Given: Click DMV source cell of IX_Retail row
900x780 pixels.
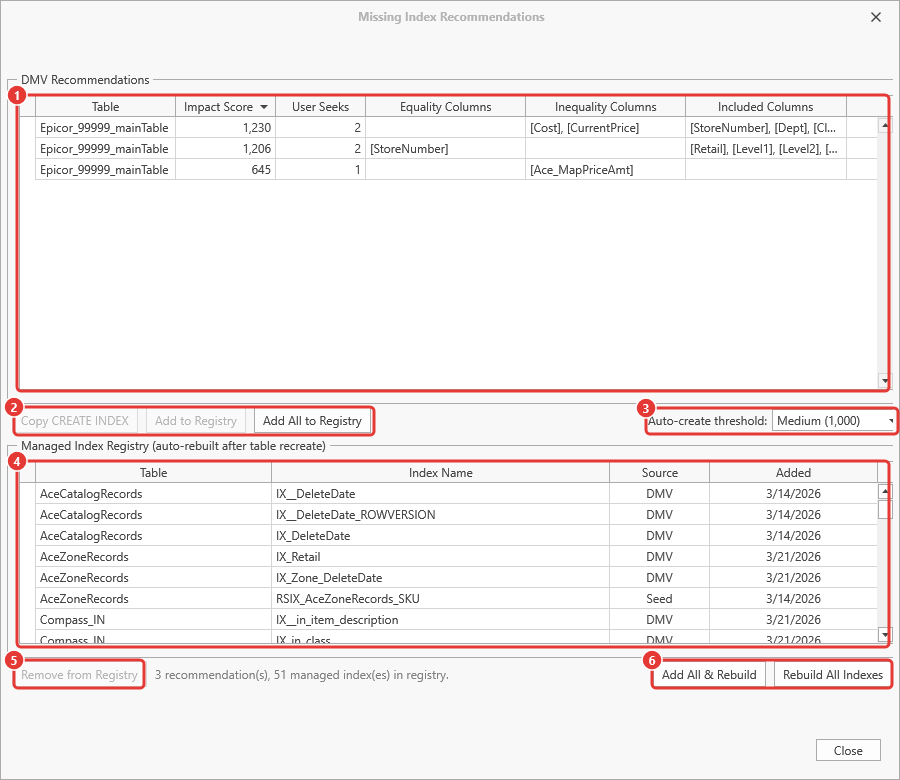Looking at the screenshot, I should [660, 557].
